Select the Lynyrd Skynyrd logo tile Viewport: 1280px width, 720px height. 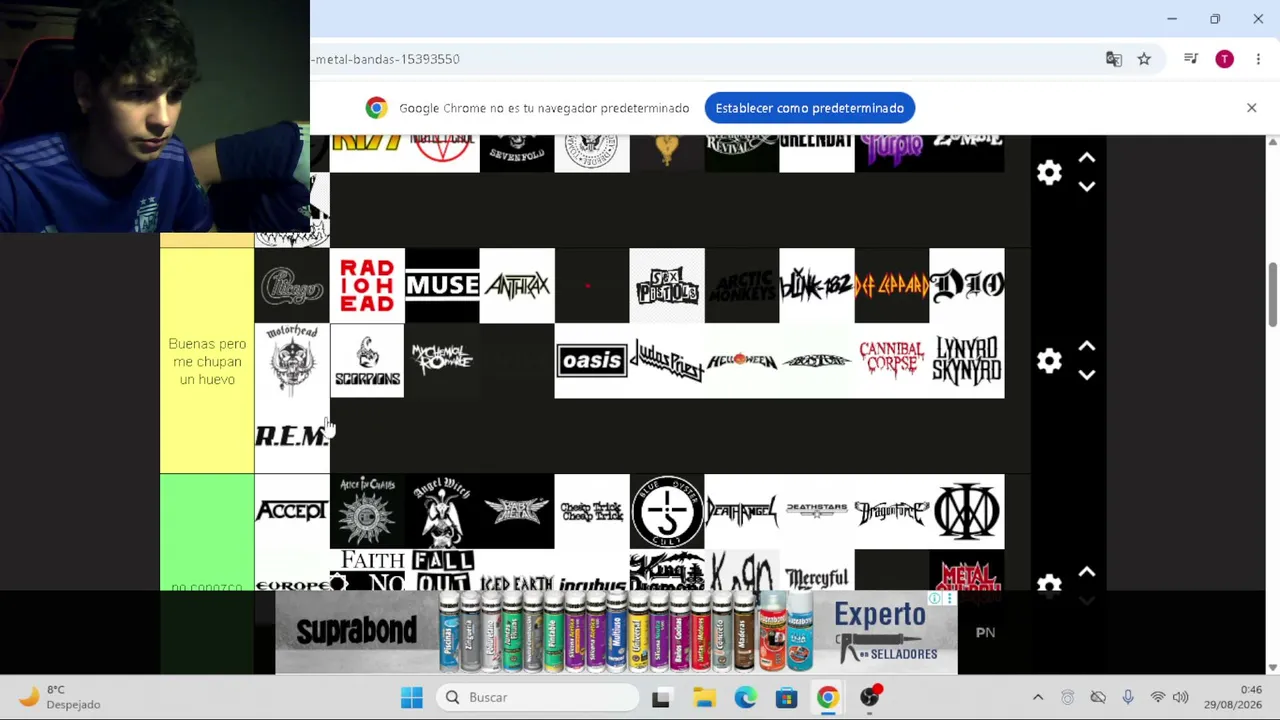967,361
